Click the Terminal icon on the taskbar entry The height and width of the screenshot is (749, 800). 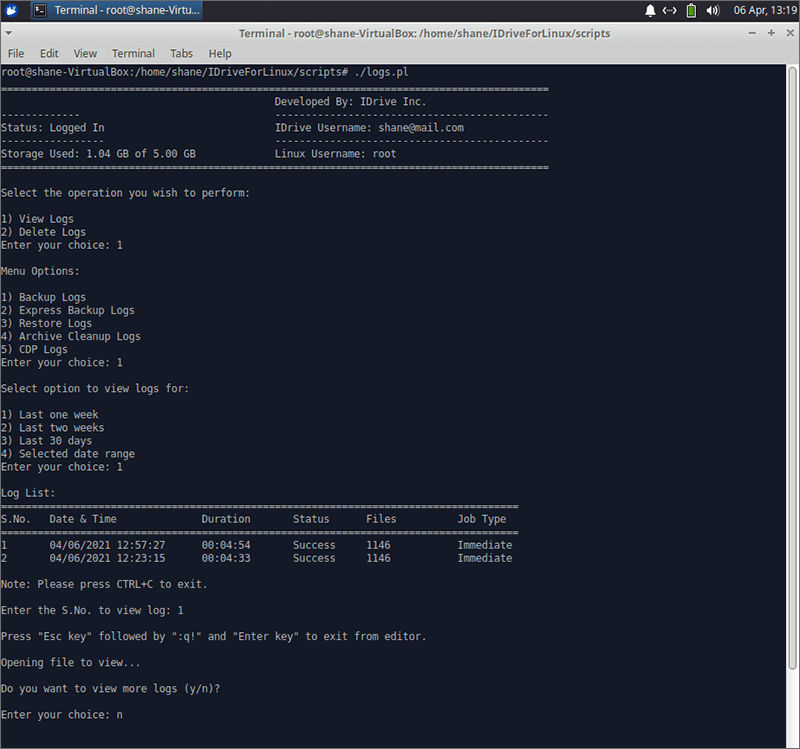[x=39, y=10]
